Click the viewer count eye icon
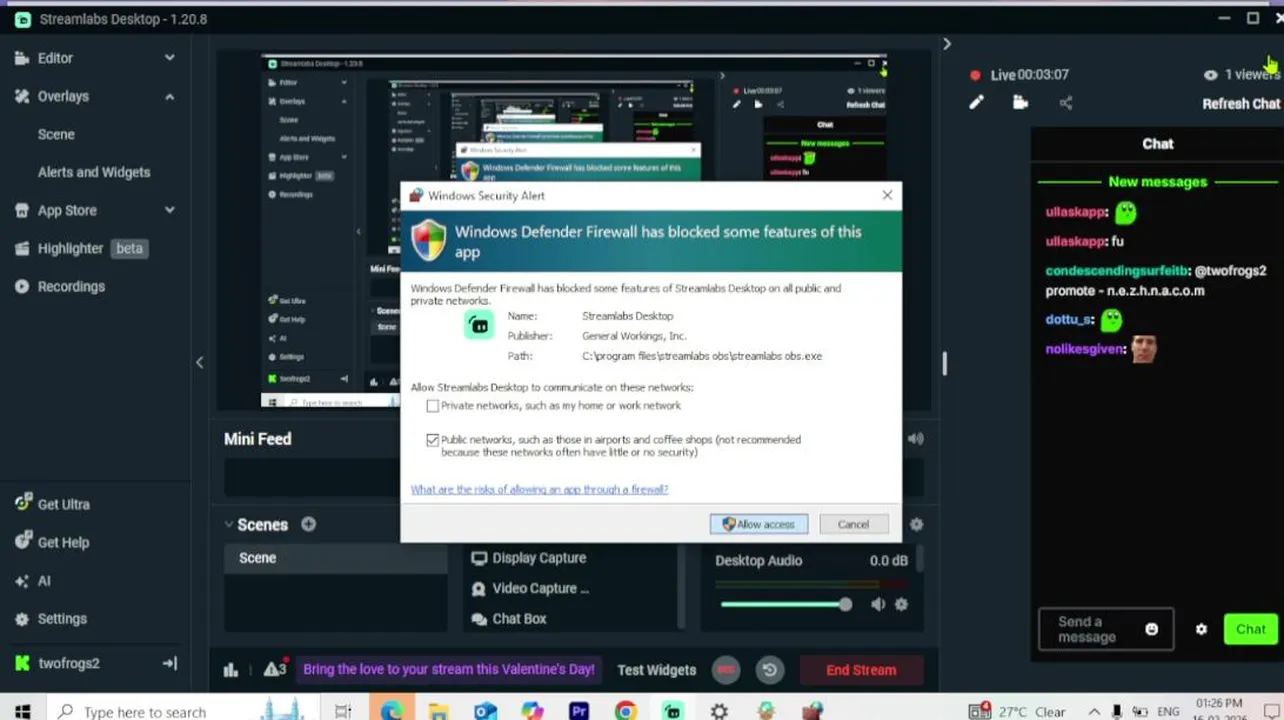1284x720 pixels. click(x=1210, y=74)
